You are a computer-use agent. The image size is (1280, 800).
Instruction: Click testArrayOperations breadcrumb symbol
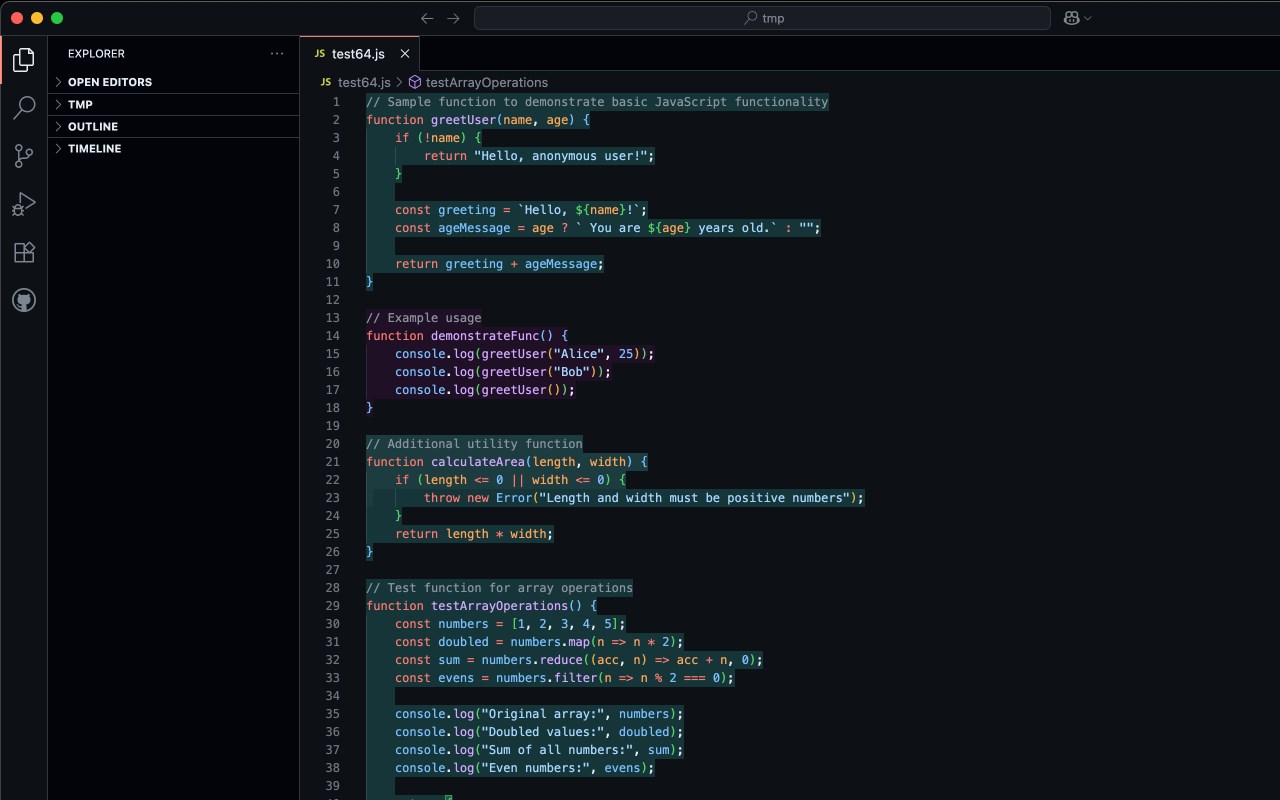[486, 82]
